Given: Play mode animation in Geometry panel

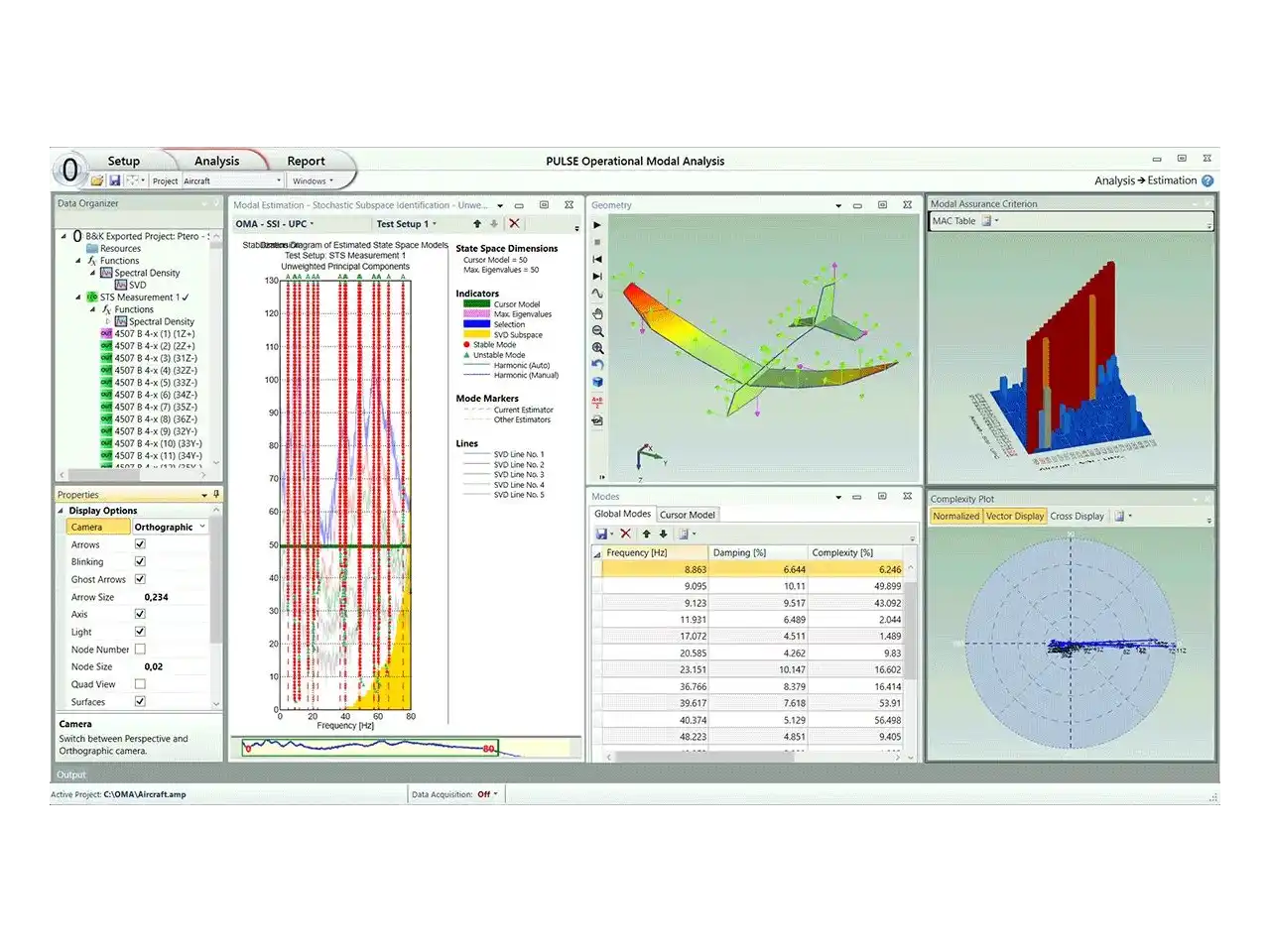Looking at the screenshot, I should click(x=597, y=225).
